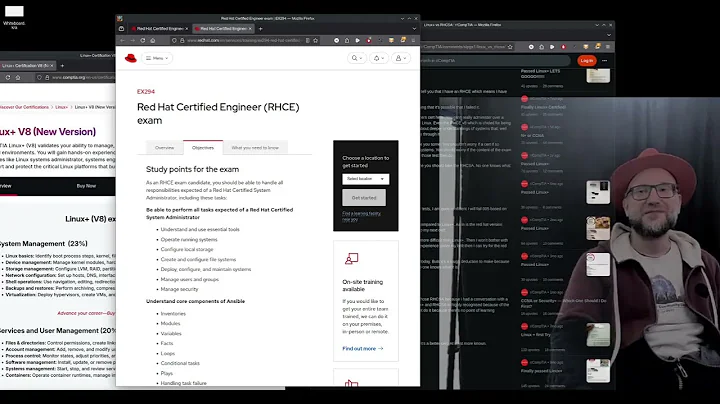This screenshot has height=404, width=720.
Task: Click the home icon in the CompTIA Firefox window
Action: [18, 78]
